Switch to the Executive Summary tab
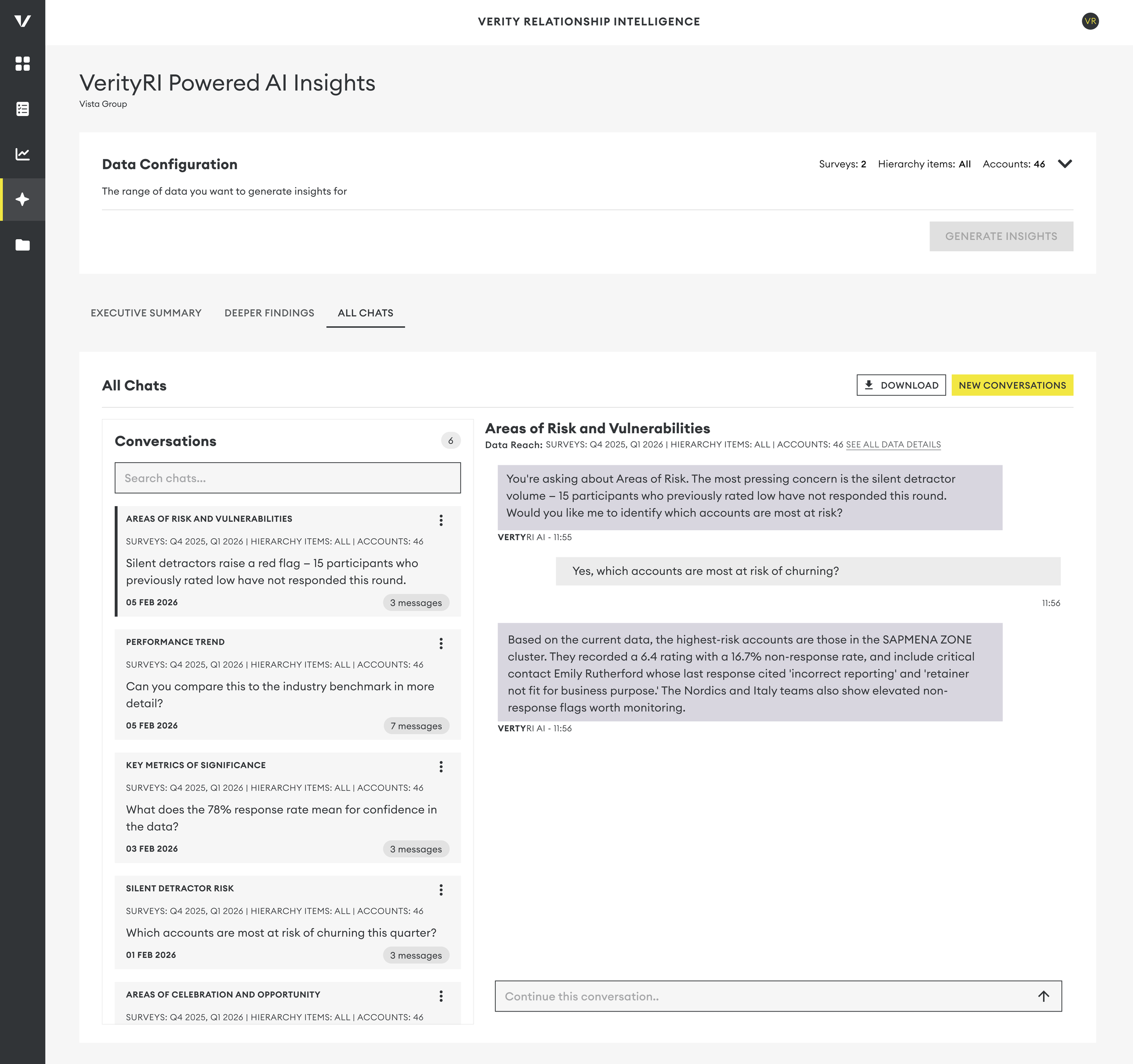Screen dimensions: 1133x1064 point(146,313)
